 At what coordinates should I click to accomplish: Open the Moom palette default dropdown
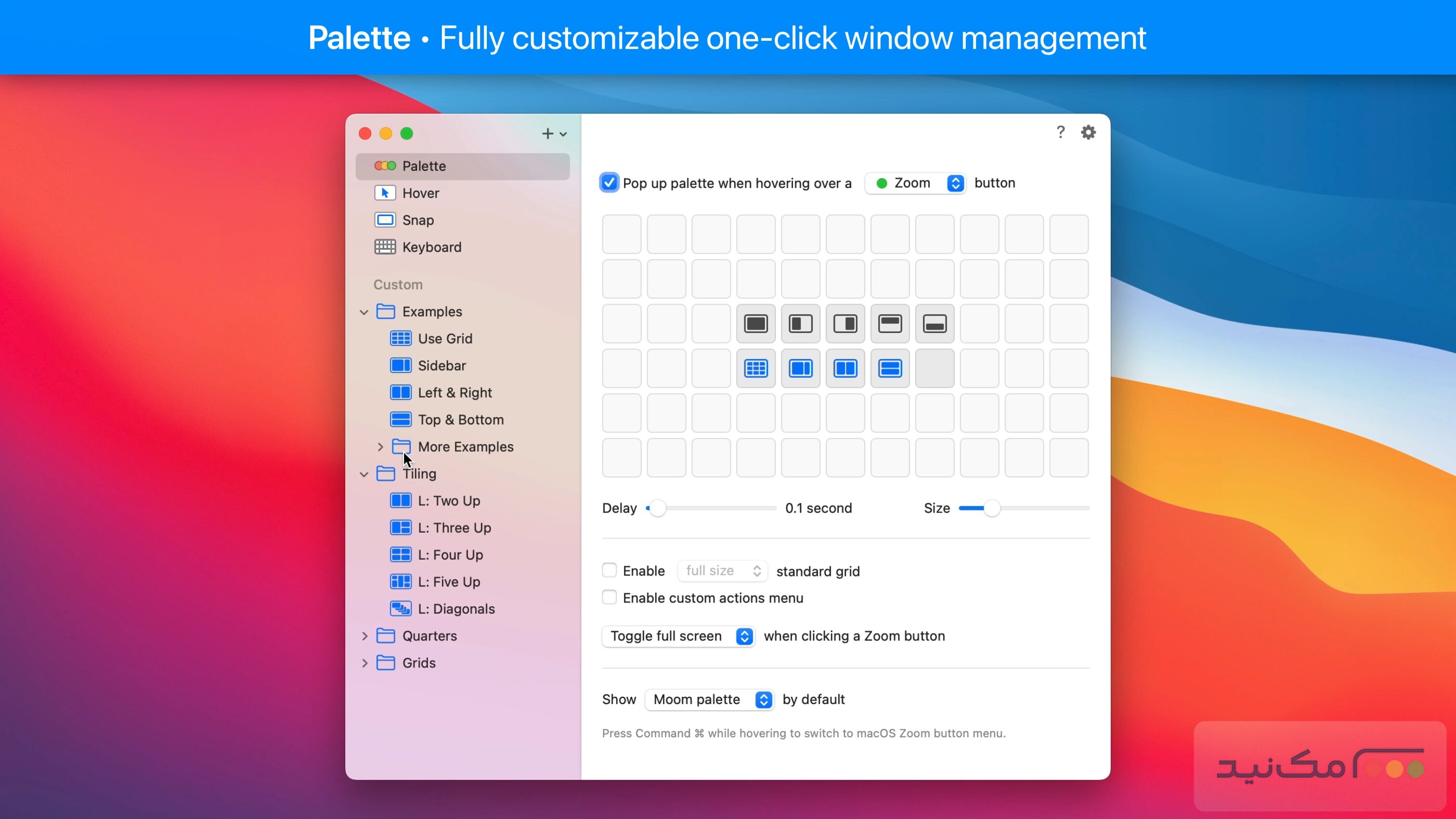(x=709, y=699)
